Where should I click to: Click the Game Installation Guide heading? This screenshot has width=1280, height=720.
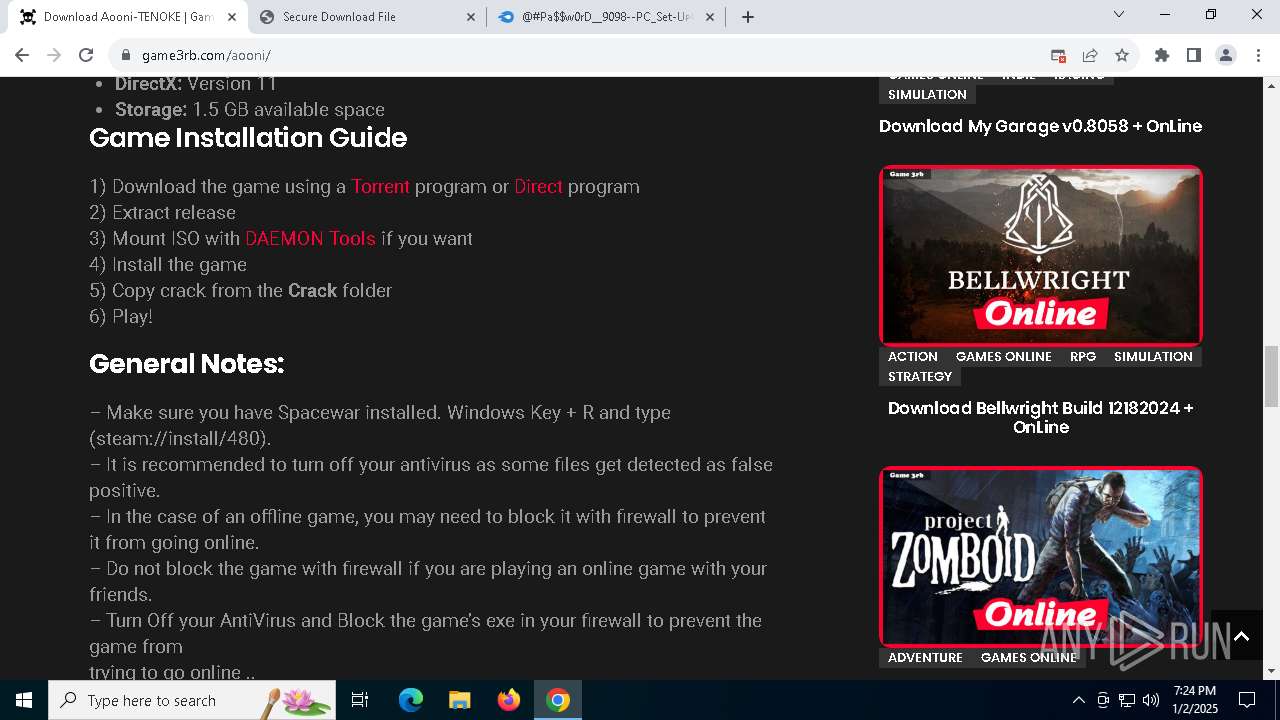248,137
